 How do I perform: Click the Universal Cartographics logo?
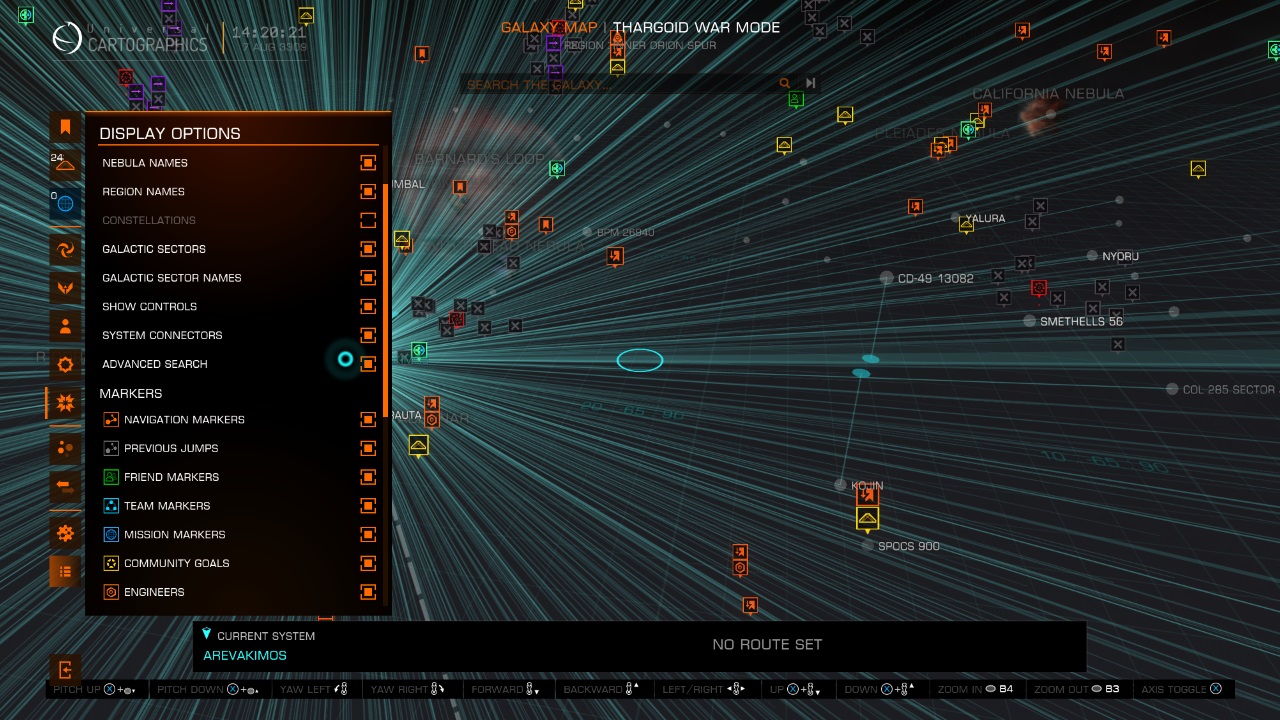click(130, 38)
